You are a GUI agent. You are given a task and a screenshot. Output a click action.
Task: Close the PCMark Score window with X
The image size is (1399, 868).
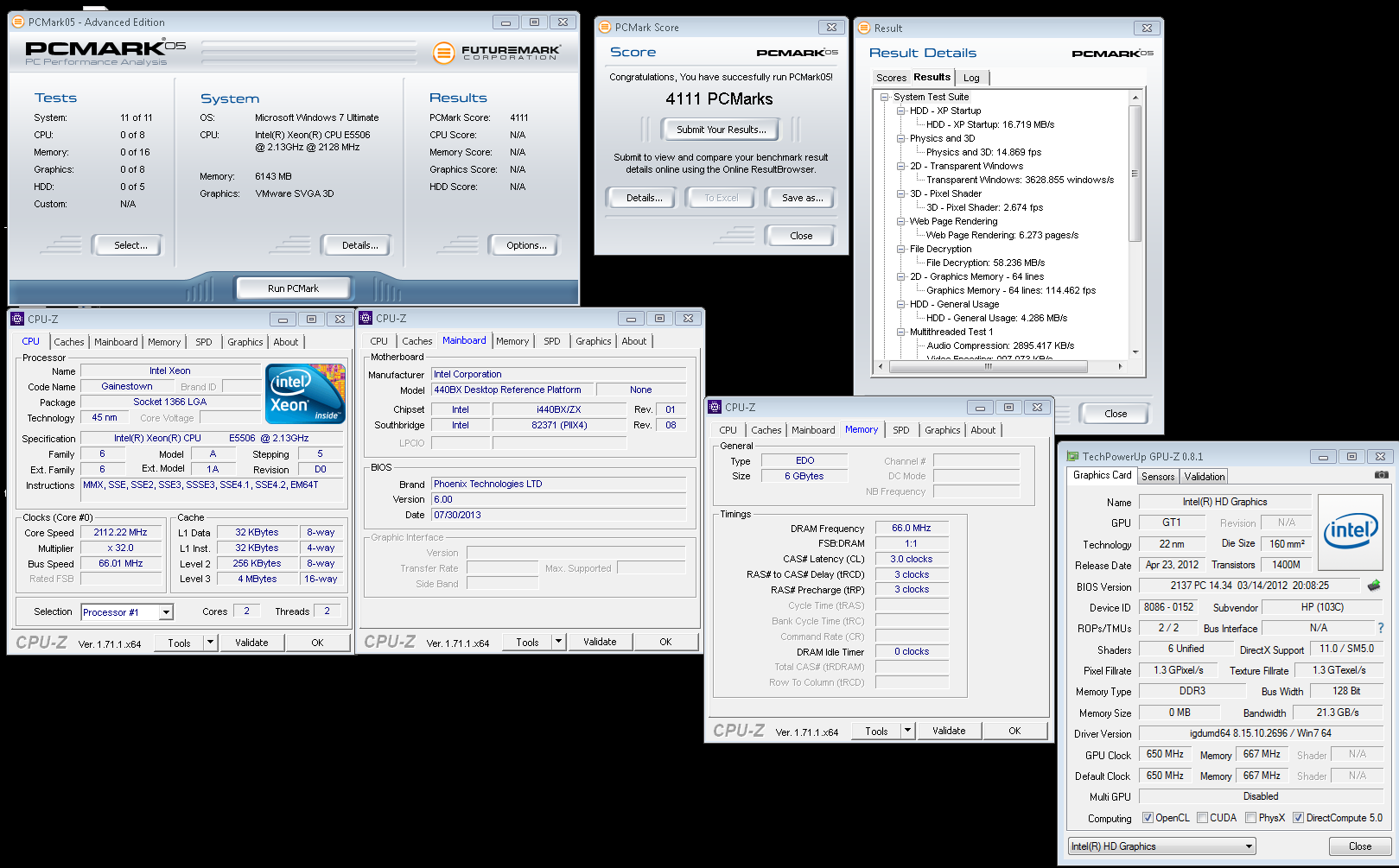point(831,27)
